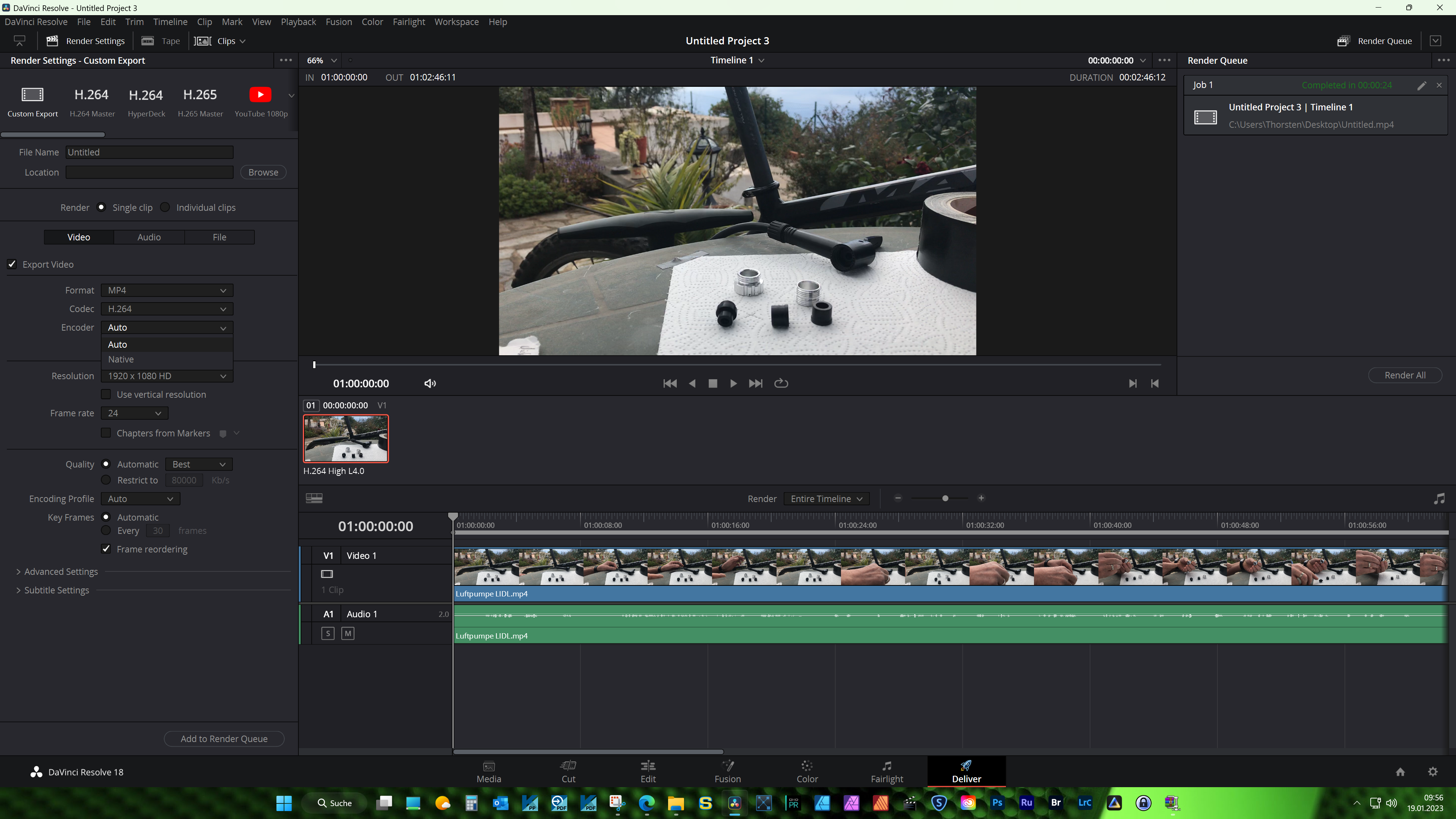The image size is (1456, 819).
Task: Go to project manager home icon
Action: coord(1400,772)
